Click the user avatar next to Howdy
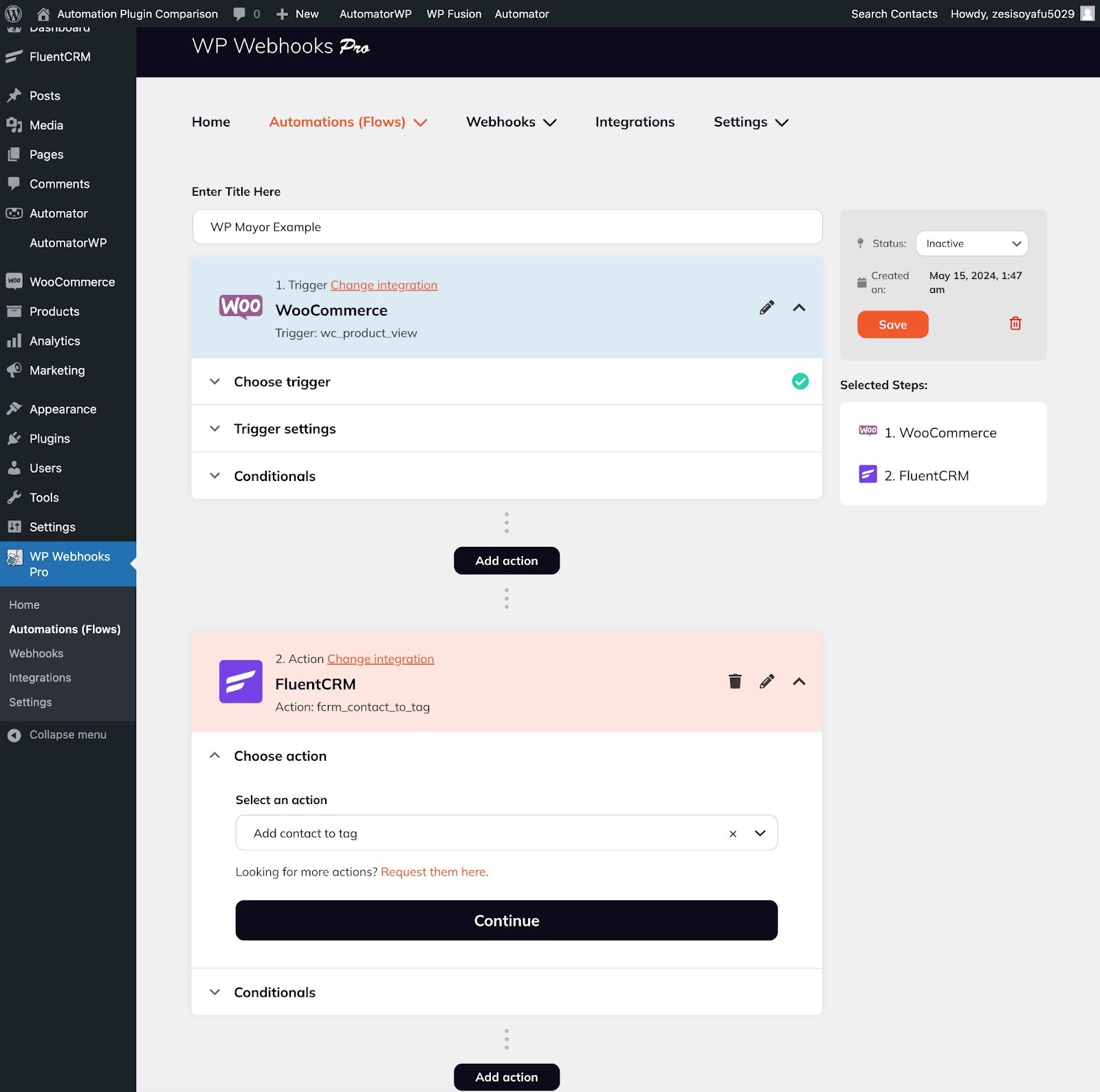 point(1088,14)
